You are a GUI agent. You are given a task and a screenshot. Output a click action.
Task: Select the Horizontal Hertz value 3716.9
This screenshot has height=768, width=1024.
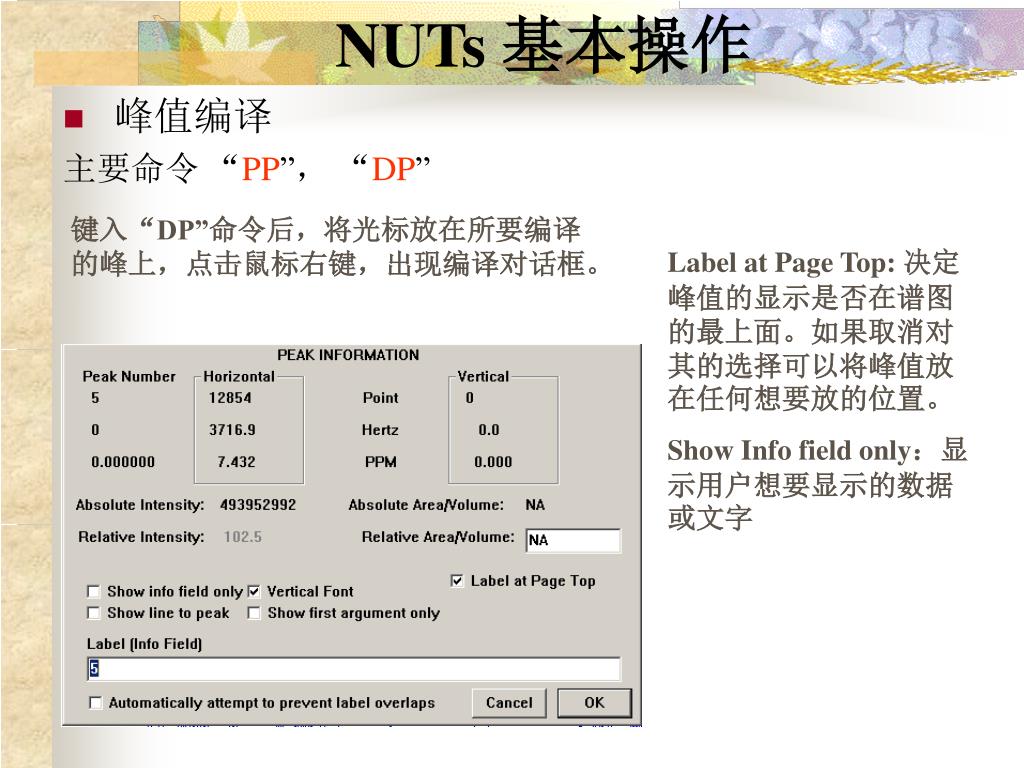point(232,430)
